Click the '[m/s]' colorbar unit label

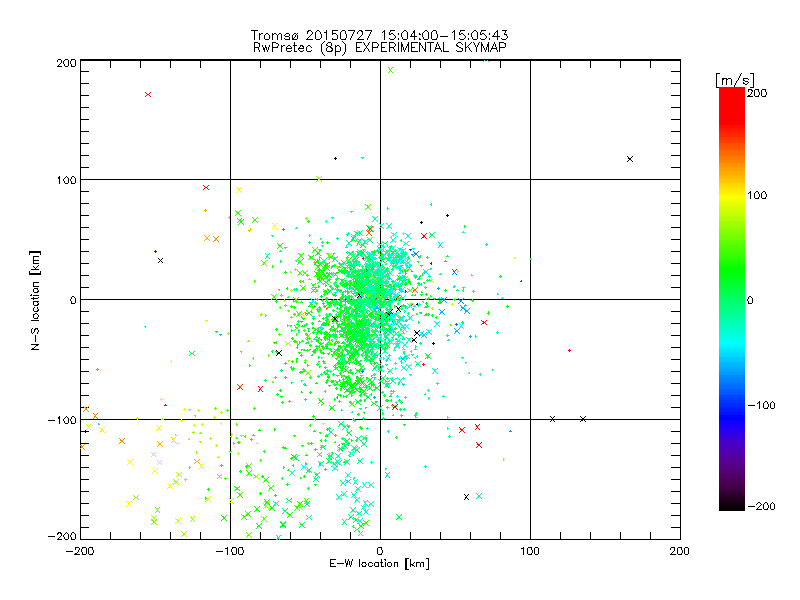[x=735, y=80]
